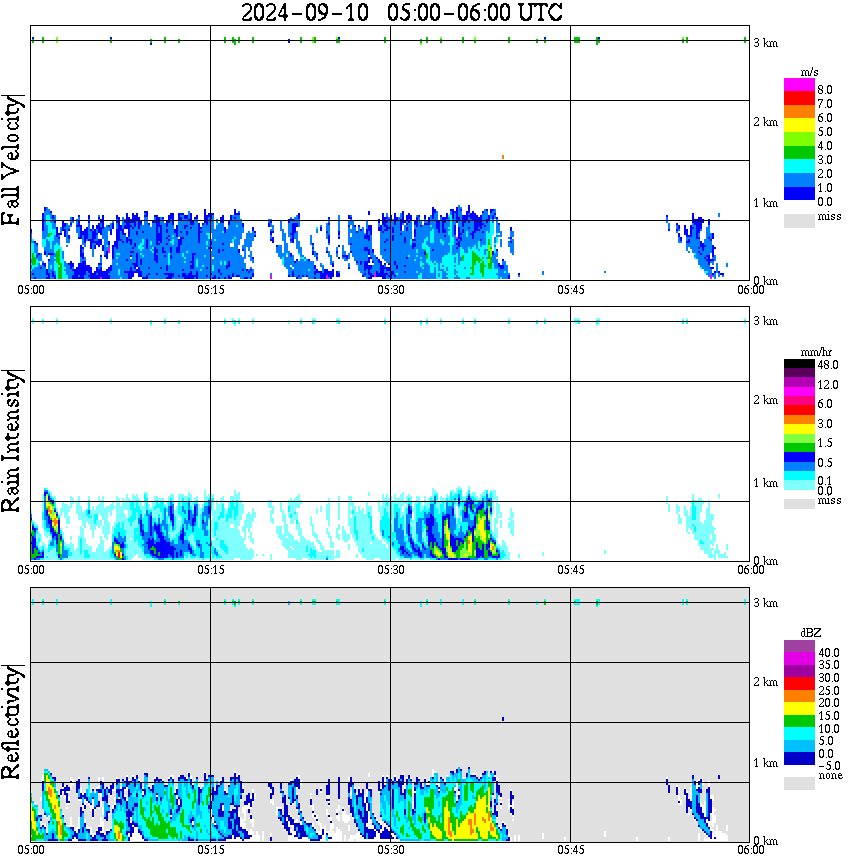Click the 1 km label of Reflectivity panel
Viewport: 850px width, 868px height.
(765, 763)
